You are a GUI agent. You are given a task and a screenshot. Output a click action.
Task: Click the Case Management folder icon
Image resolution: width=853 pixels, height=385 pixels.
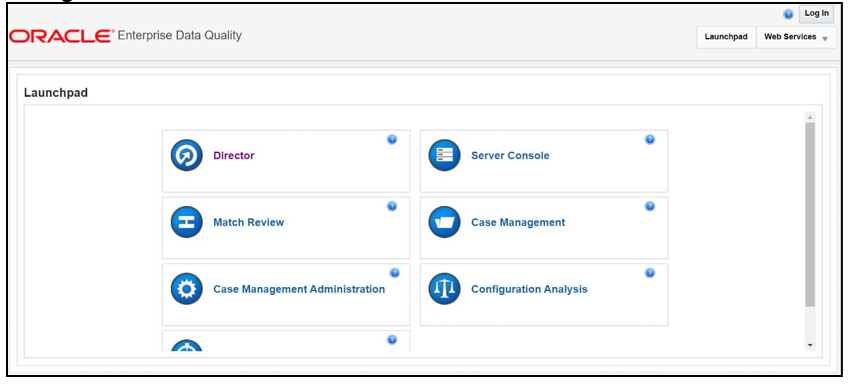[444, 222]
